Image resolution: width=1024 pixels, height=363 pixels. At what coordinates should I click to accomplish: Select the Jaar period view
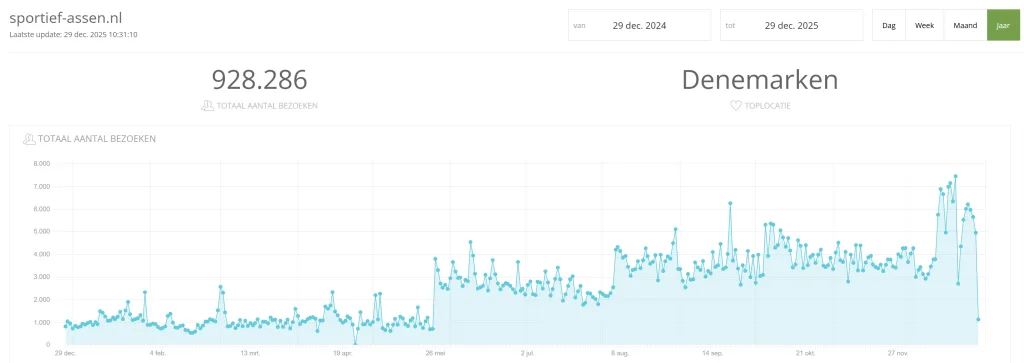1002,25
